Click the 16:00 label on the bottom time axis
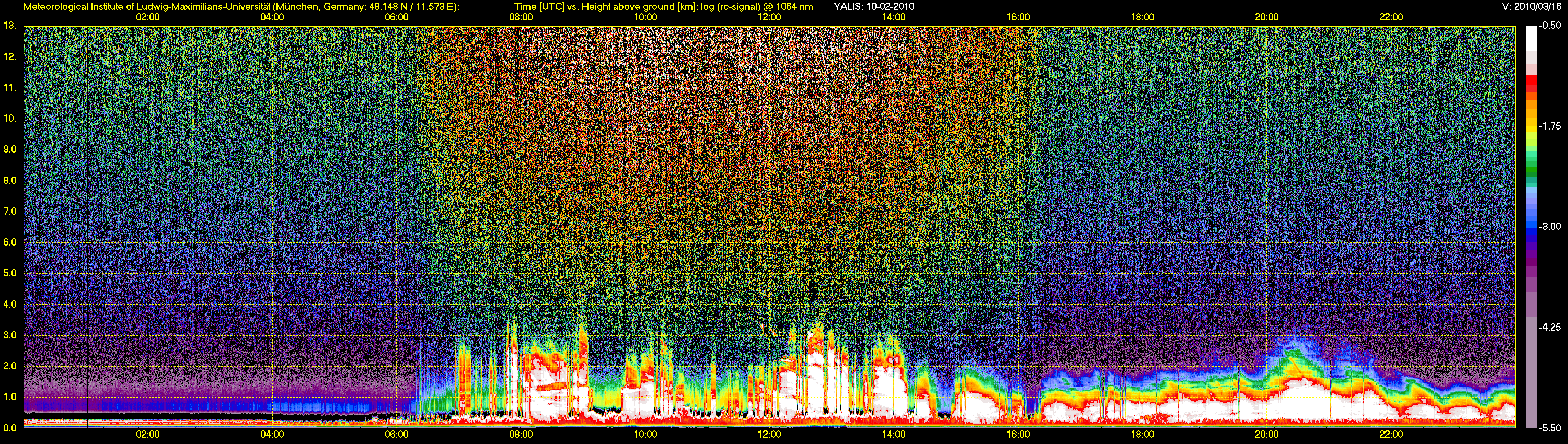Screen dimensions: 1568x444 coord(1018,435)
